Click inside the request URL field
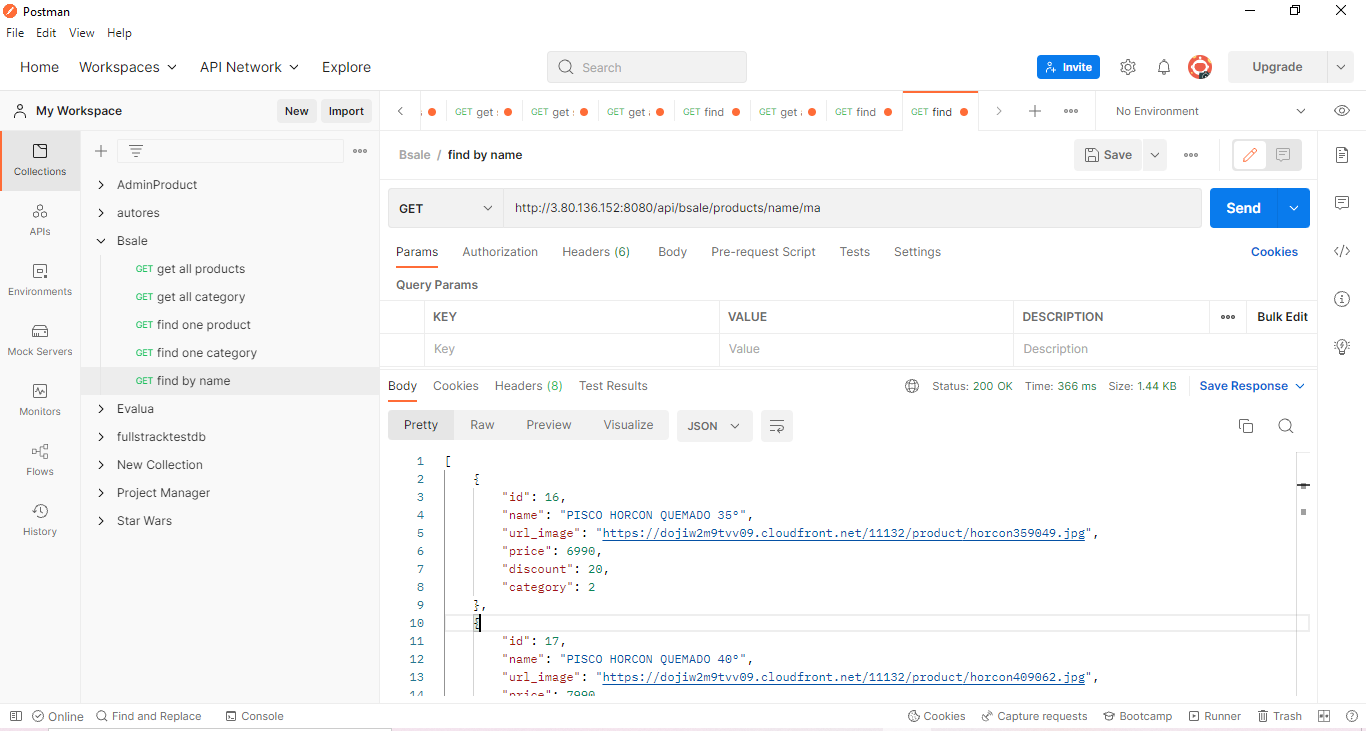The height and width of the screenshot is (731, 1366). pyautogui.click(x=850, y=208)
